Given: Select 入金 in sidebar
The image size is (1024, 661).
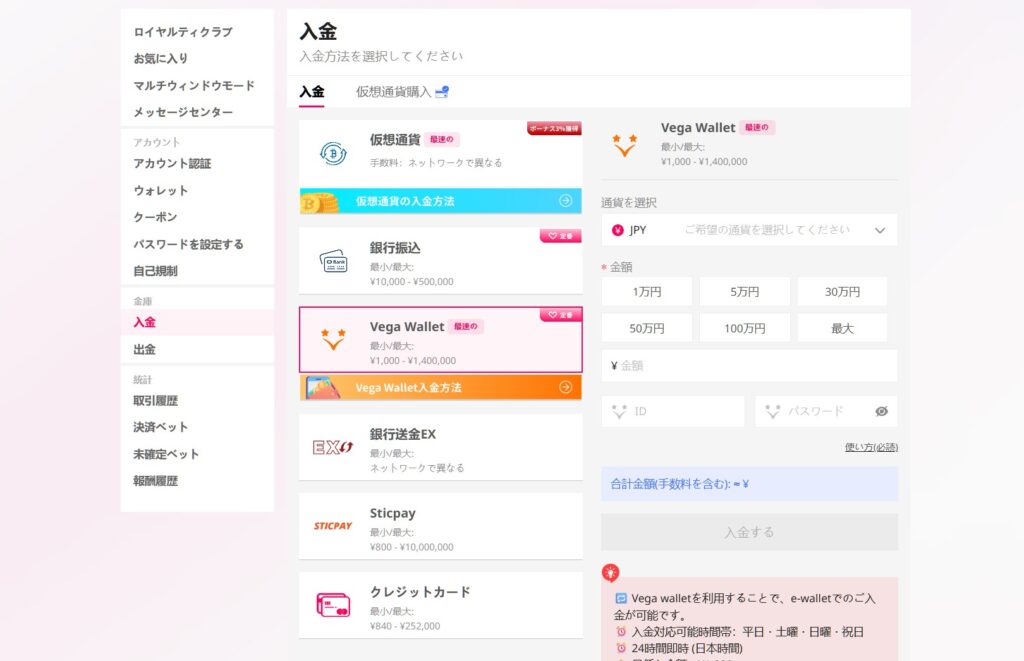Looking at the screenshot, I should click(x=144, y=323).
